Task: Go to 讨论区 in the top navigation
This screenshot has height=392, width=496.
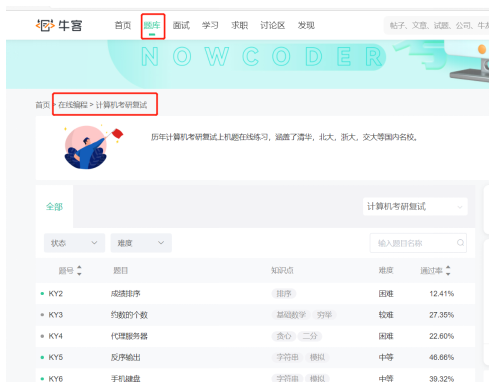Action: (273, 25)
